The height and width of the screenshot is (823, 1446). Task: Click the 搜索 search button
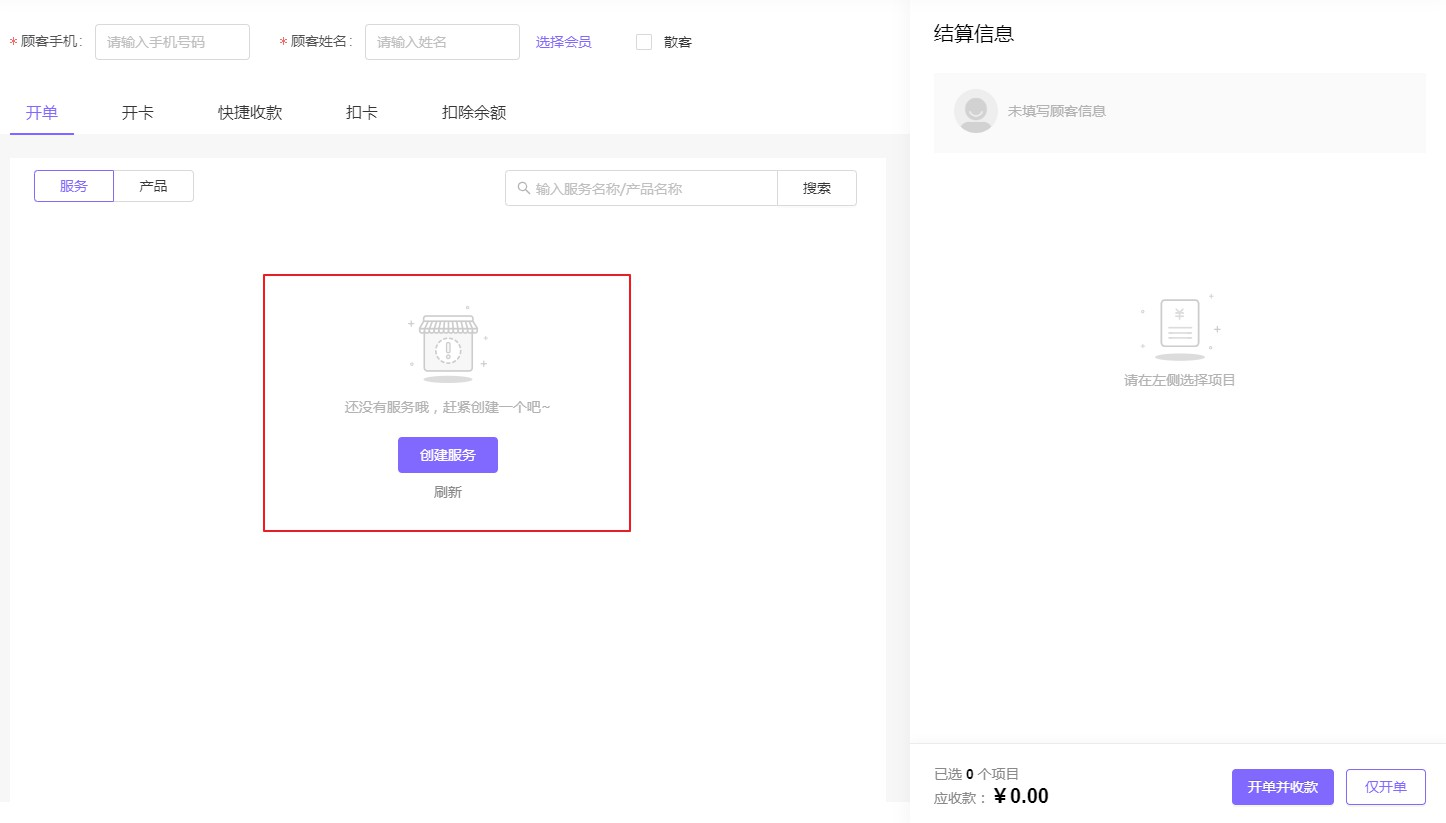(x=817, y=188)
